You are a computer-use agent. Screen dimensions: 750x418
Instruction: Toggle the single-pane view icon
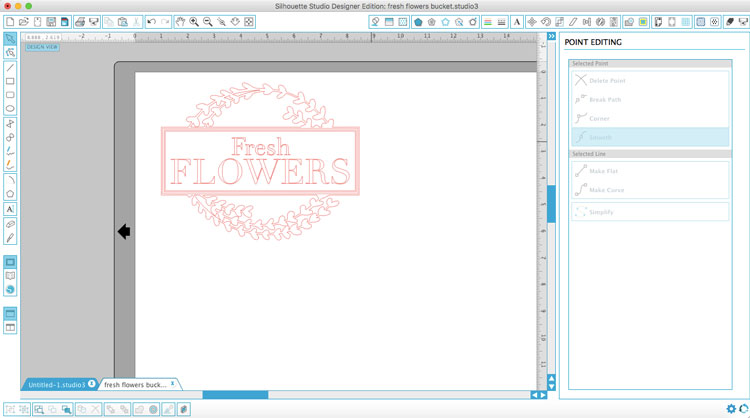point(10,314)
